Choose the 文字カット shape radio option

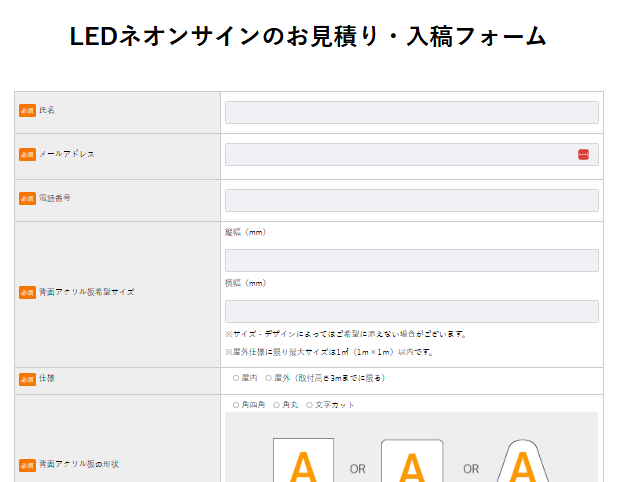click(310, 405)
